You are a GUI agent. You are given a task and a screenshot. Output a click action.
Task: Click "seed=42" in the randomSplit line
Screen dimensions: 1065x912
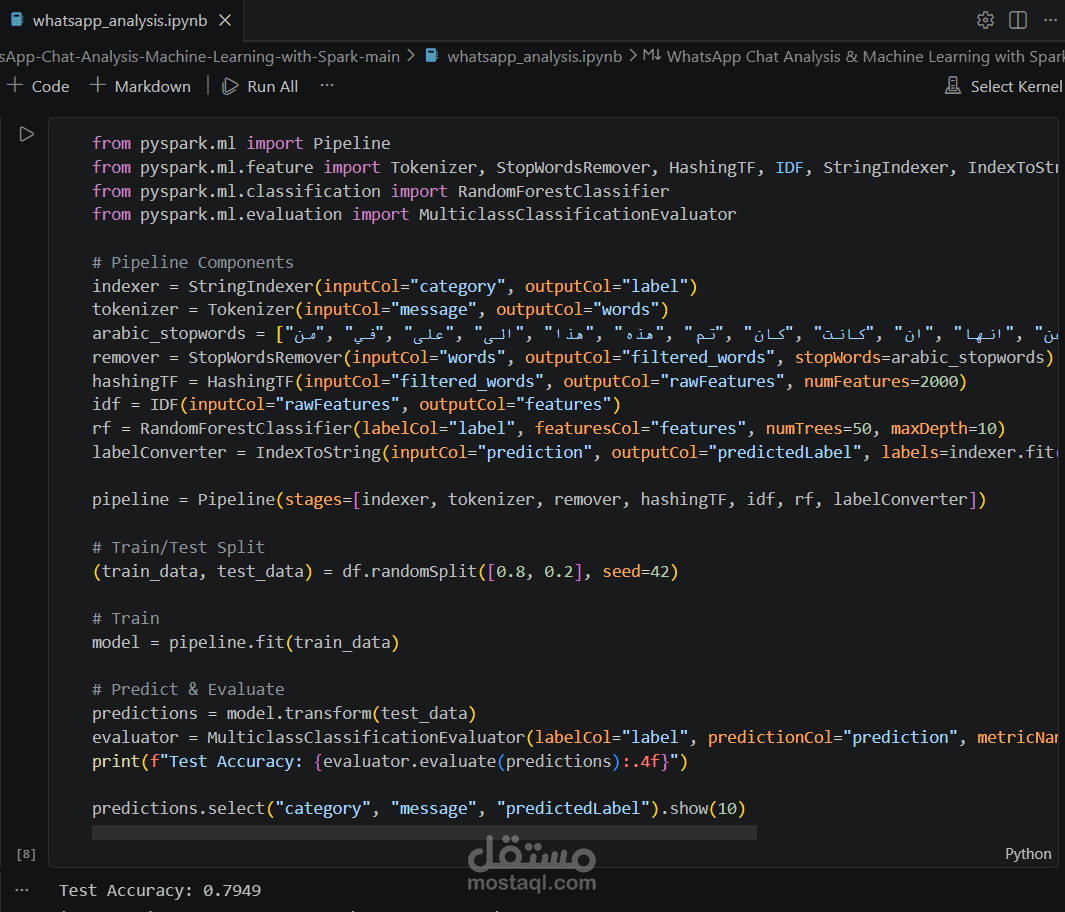point(636,572)
